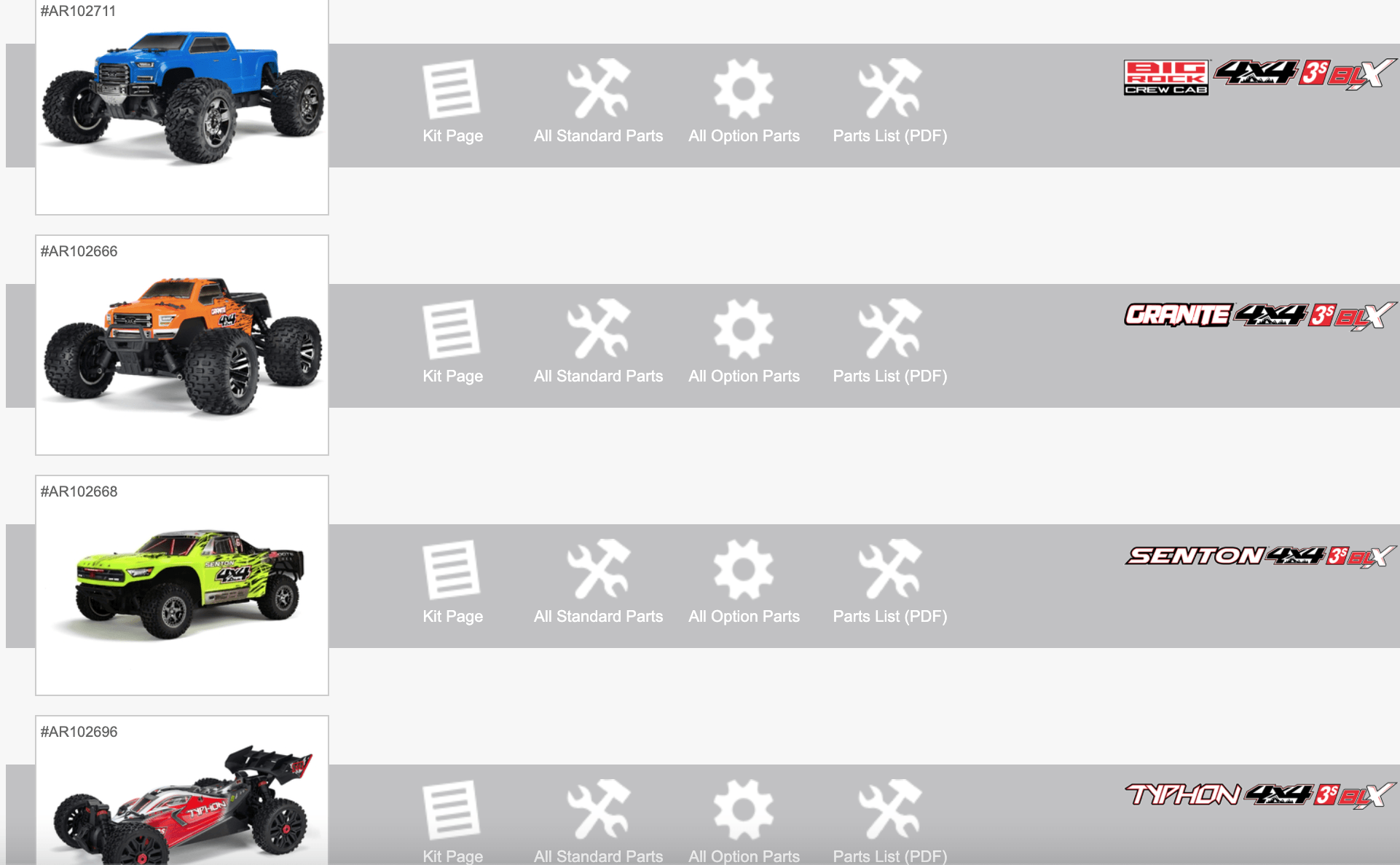Open Kit Page icon for Senton 4x4
This screenshot has height=865, width=1400.
point(452,569)
